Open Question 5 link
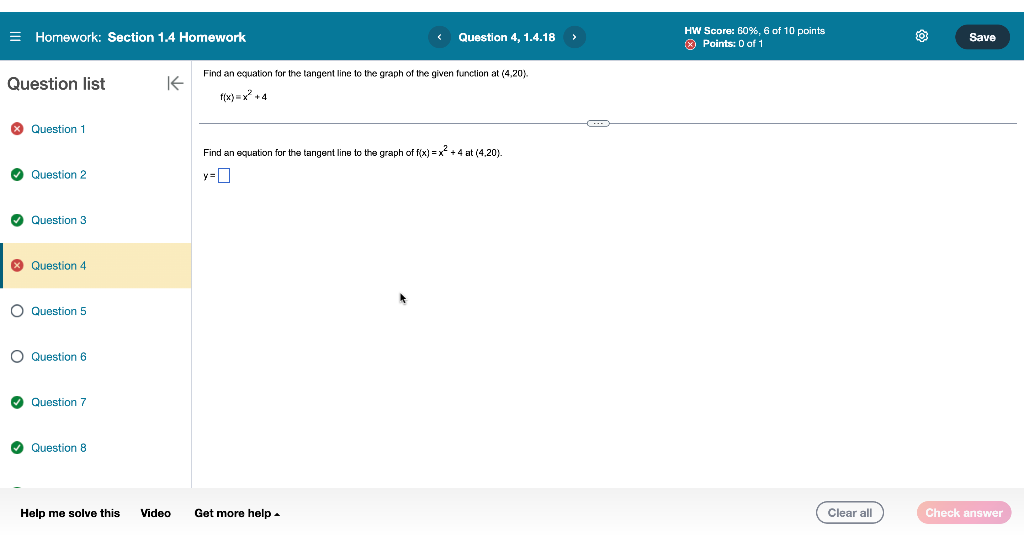 tap(59, 311)
